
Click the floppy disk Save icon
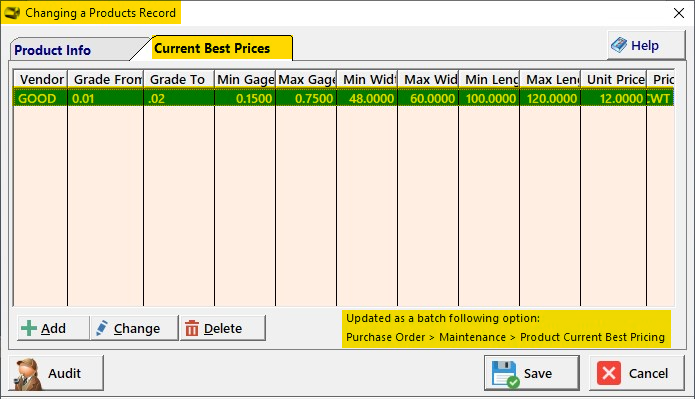point(505,374)
